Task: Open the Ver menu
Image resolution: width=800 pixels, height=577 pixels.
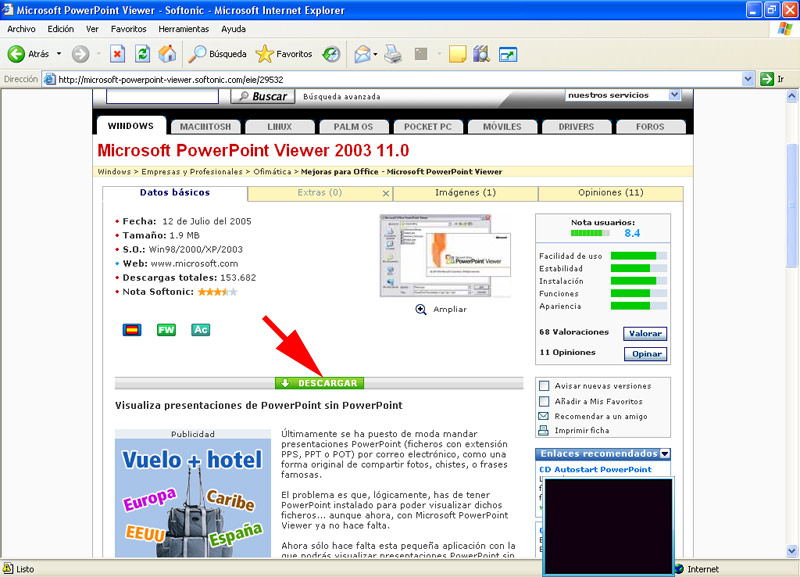Action: (92, 29)
